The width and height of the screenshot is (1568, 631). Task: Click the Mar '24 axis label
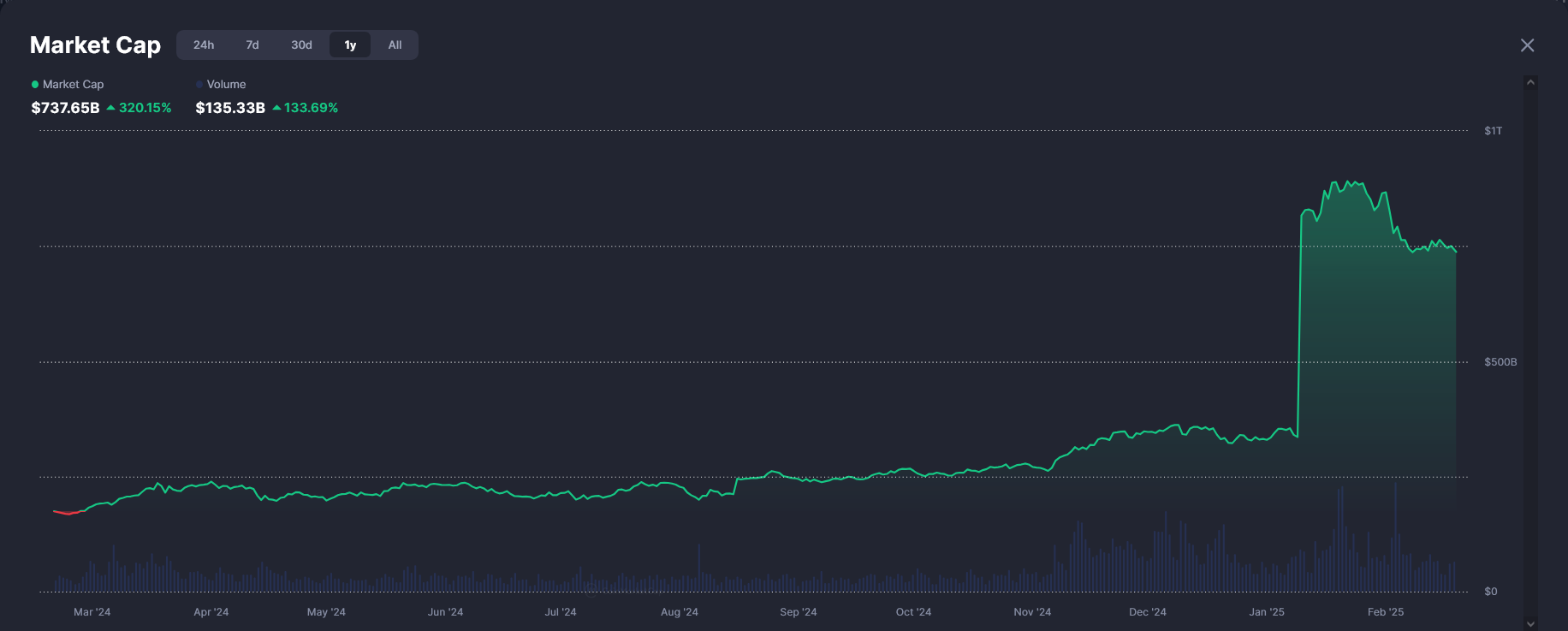click(92, 612)
